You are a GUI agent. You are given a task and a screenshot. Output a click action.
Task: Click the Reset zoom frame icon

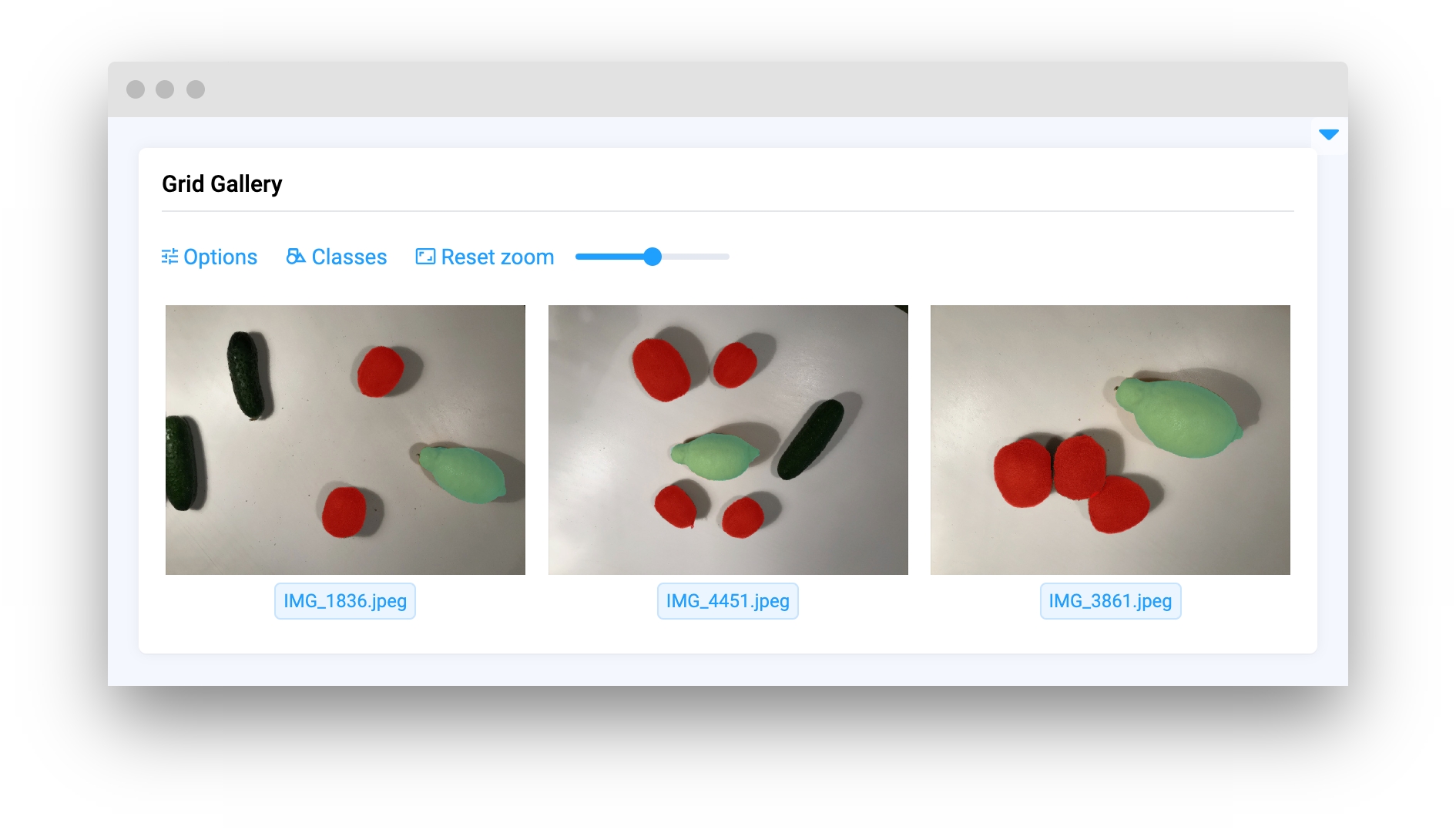point(425,257)
